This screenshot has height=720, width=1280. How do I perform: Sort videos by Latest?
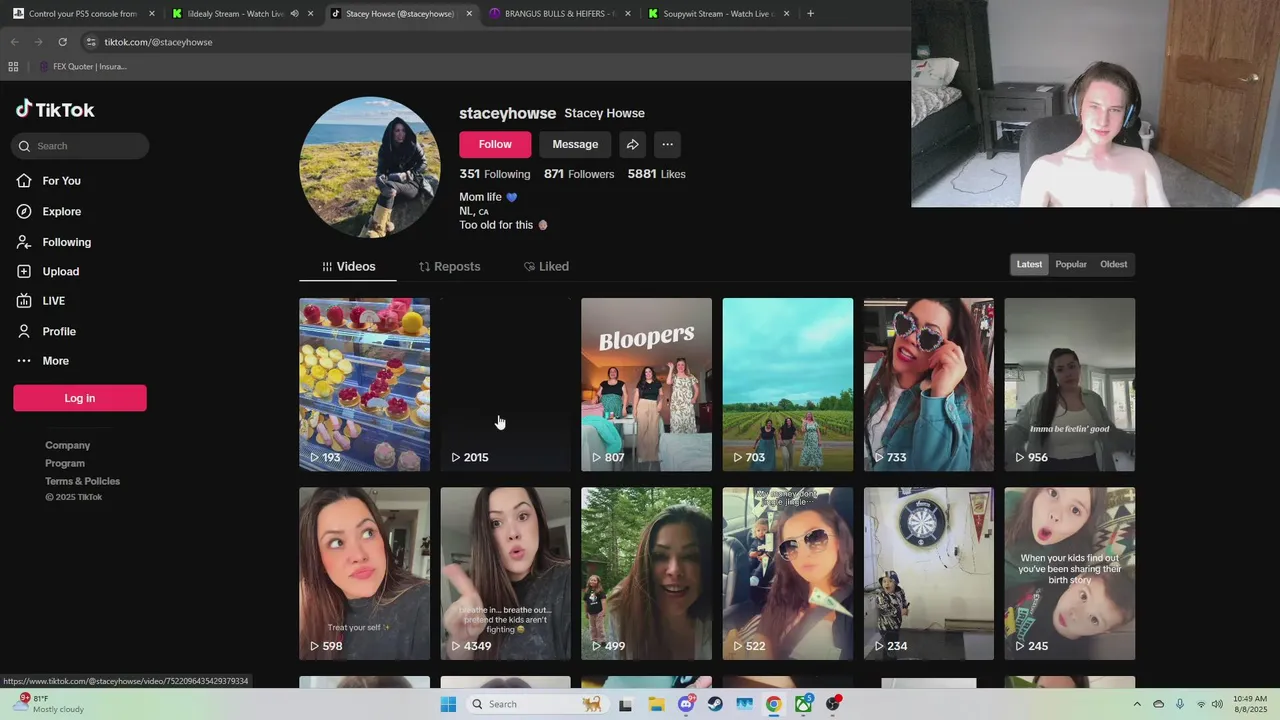1029,264
